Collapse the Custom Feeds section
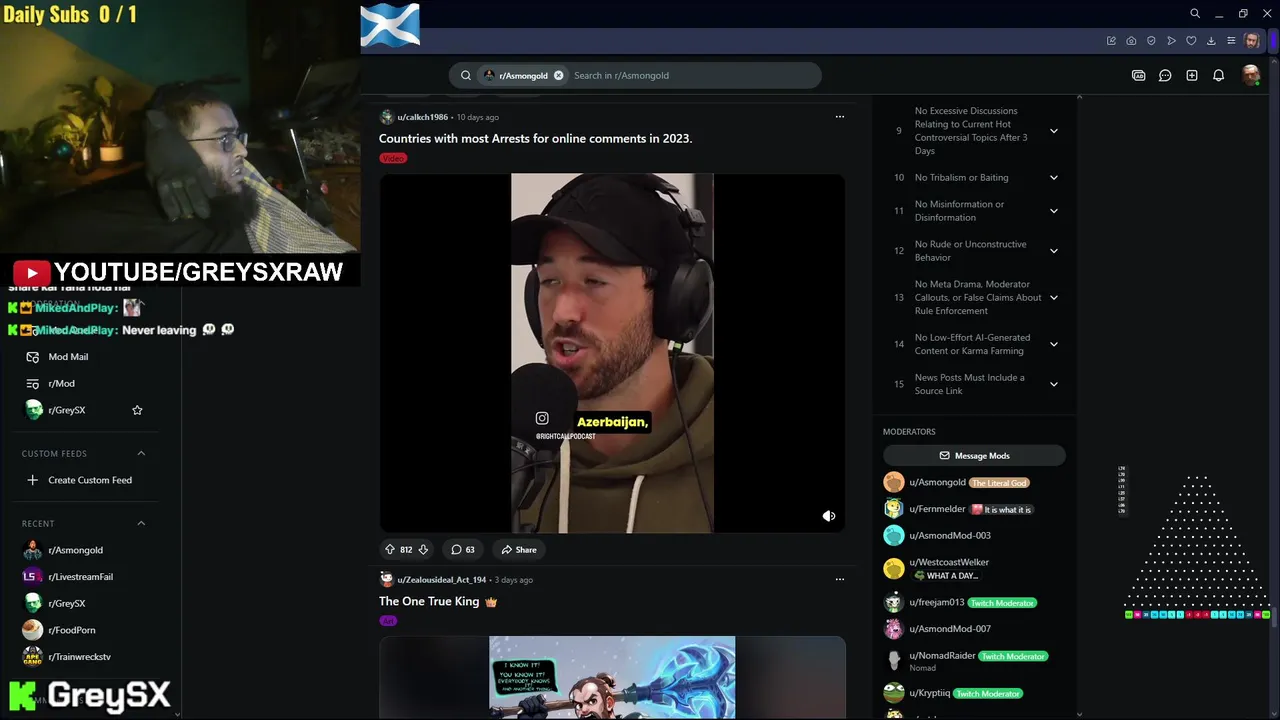This screenshot has width=1280, height=720. click(x=141, y=453)
